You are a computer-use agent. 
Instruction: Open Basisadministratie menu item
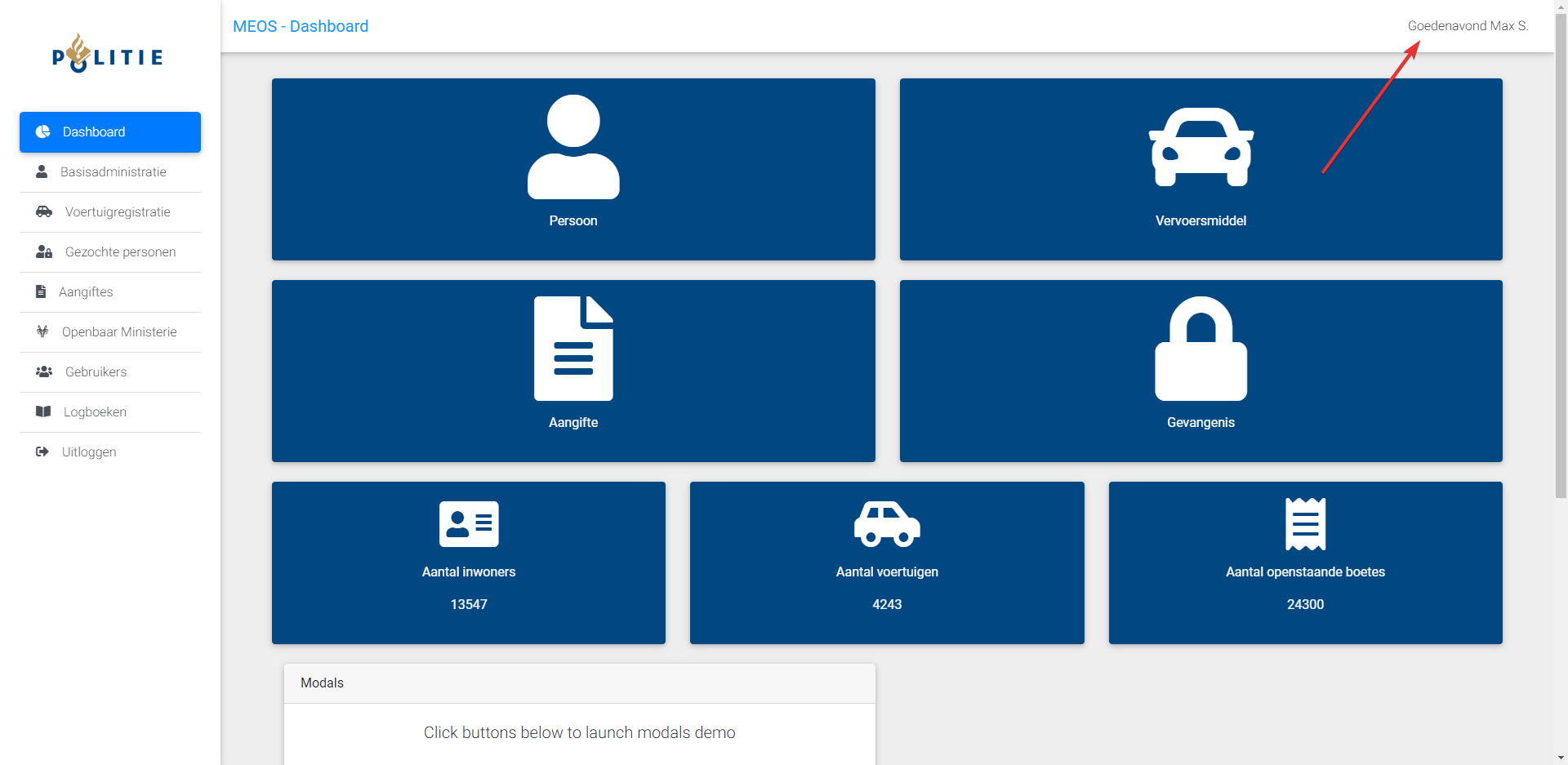(113, 172)
